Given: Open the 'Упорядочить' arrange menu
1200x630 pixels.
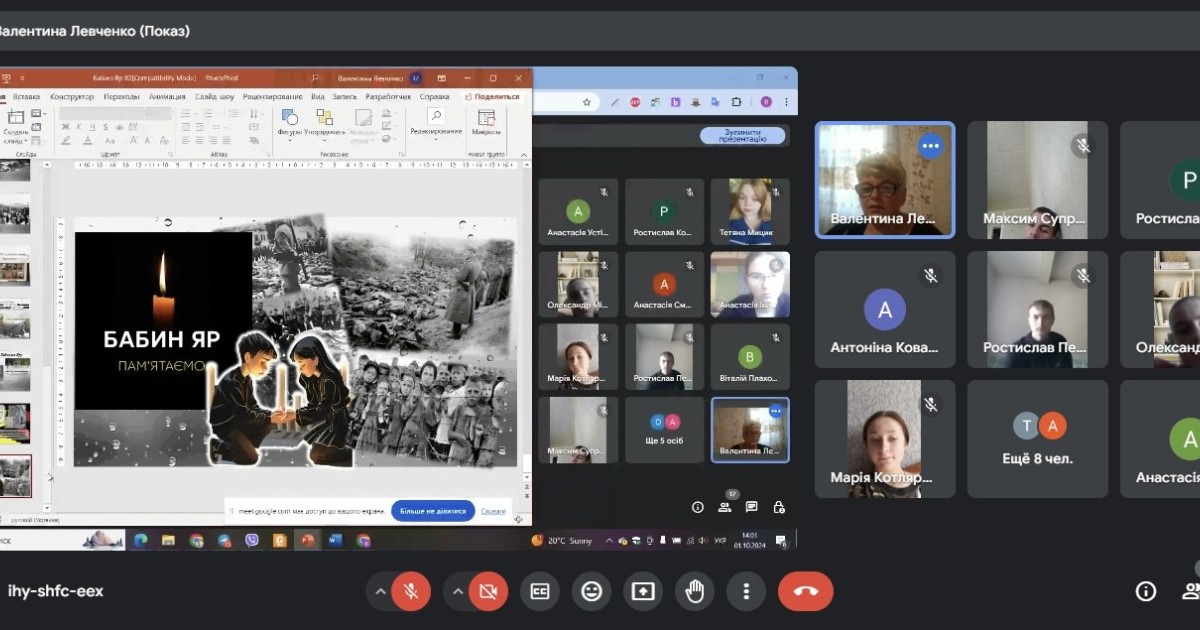Looking at the screenshot, I should tap(324, 123).
